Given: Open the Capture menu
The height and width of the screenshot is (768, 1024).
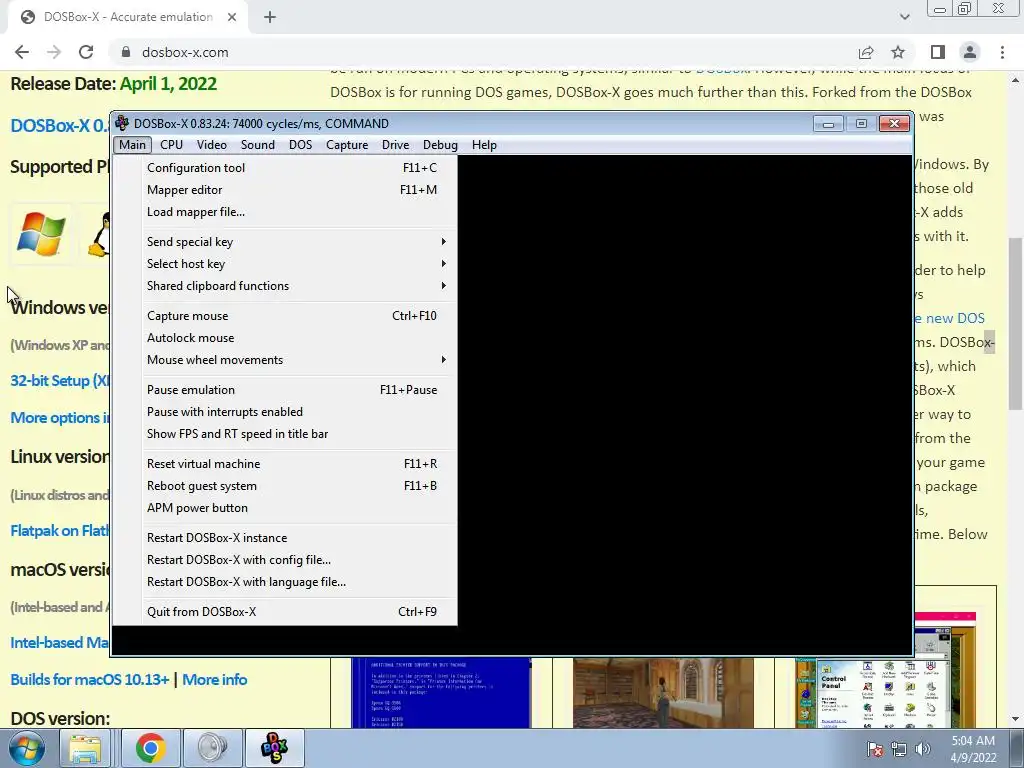Looking at the screenshot, I should 347,145.
